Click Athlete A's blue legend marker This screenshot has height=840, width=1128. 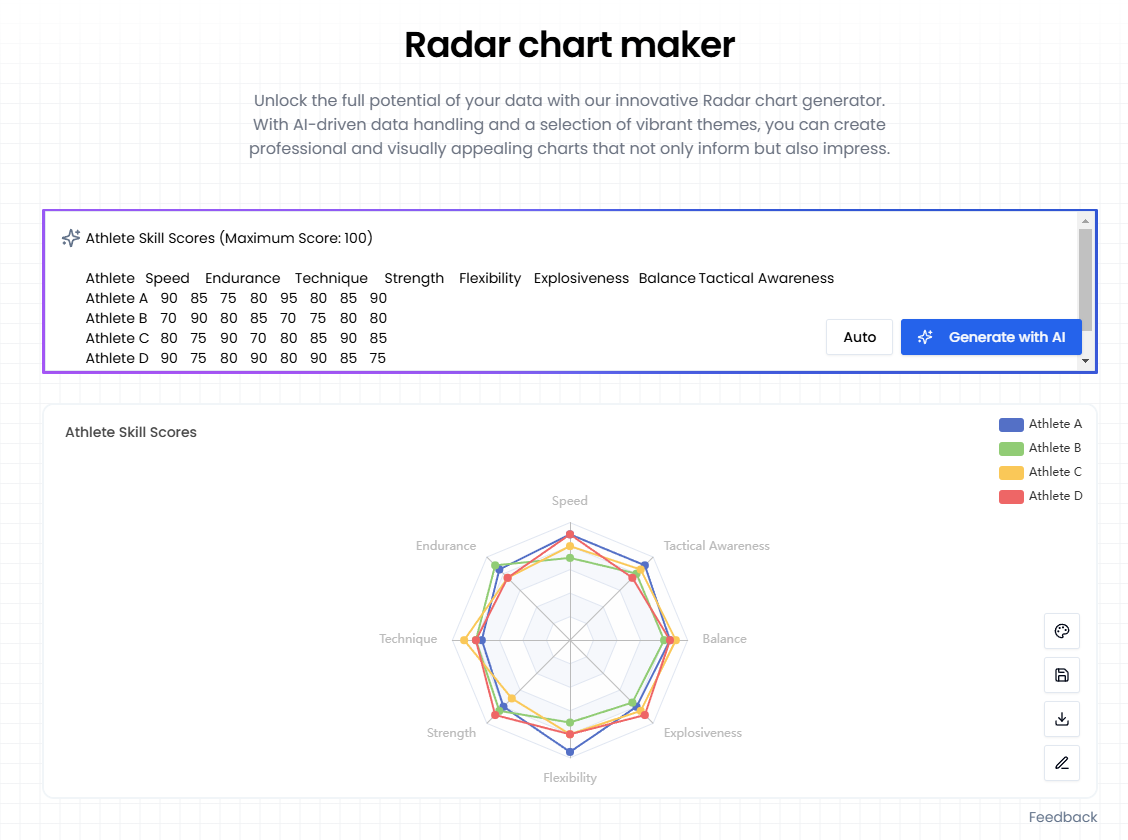coord(1011,424)
